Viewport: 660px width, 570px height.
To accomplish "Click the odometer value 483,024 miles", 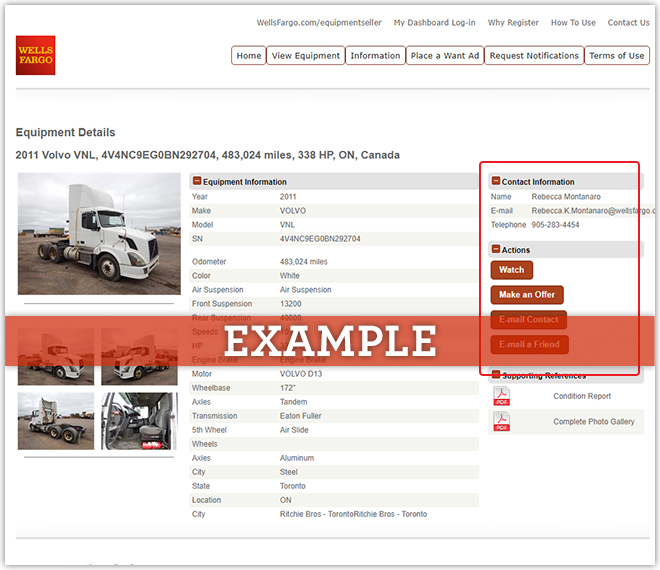I will pos(303,262).
